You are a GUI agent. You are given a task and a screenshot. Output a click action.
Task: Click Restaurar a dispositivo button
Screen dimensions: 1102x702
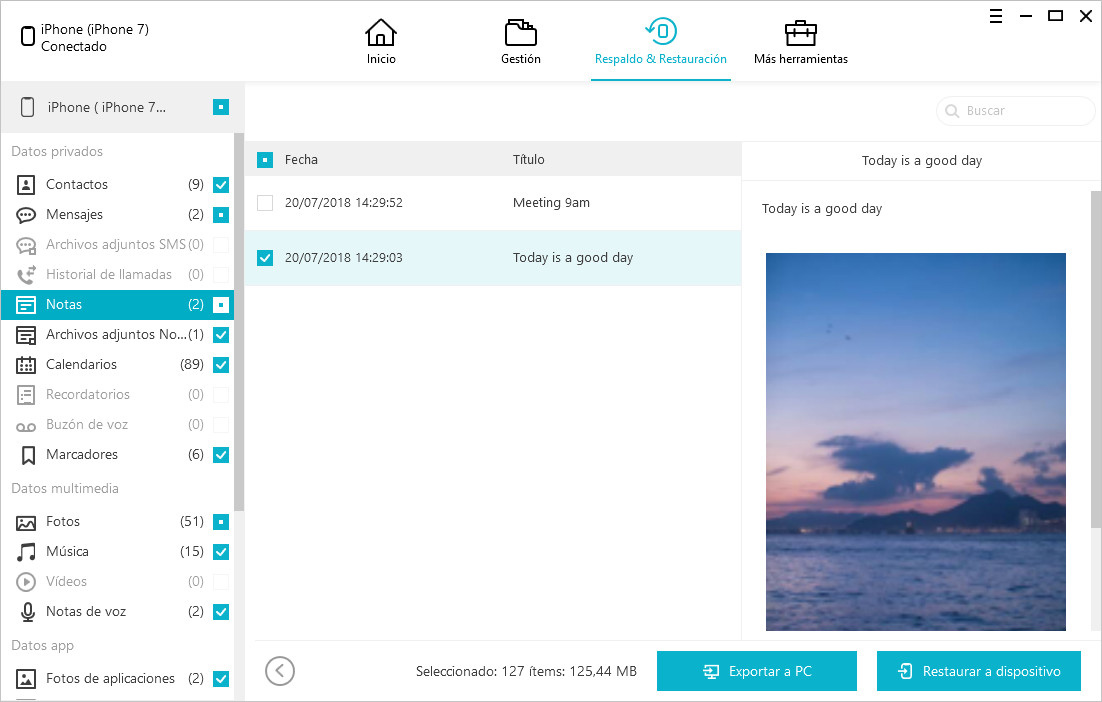coord(978,671)
